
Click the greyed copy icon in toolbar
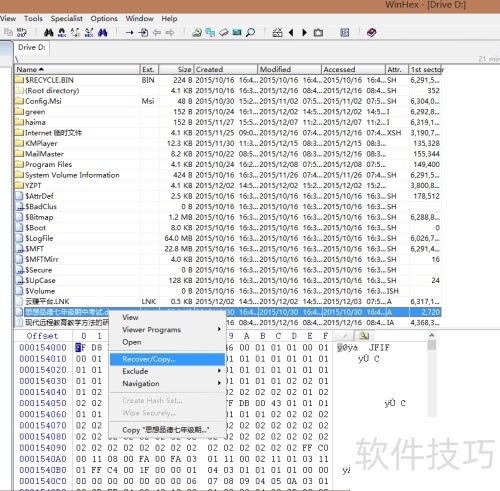[x=8, y=32]
